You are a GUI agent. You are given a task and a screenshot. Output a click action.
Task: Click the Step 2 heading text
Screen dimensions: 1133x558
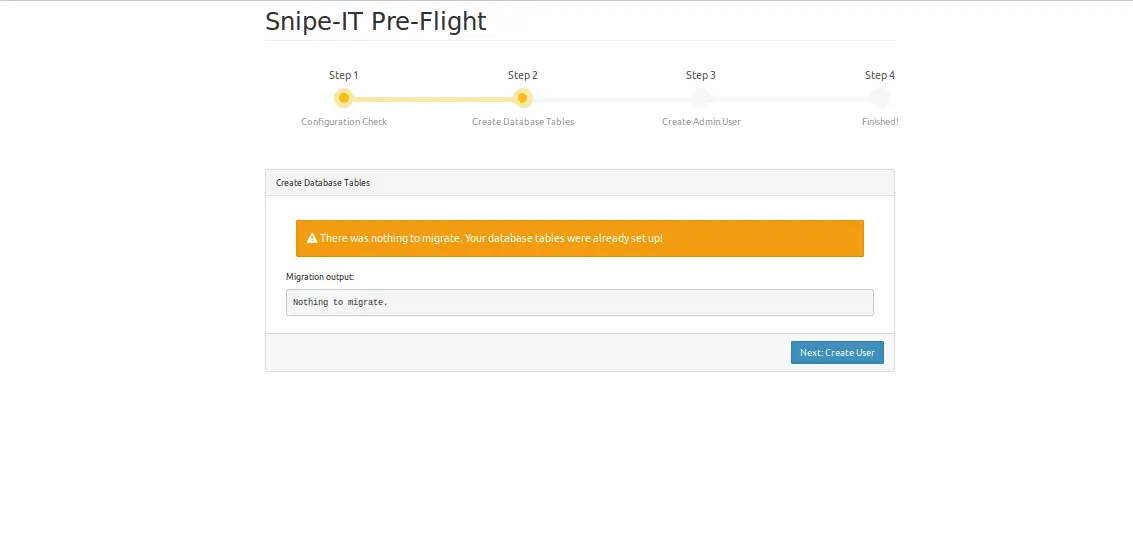coord(522,75)
